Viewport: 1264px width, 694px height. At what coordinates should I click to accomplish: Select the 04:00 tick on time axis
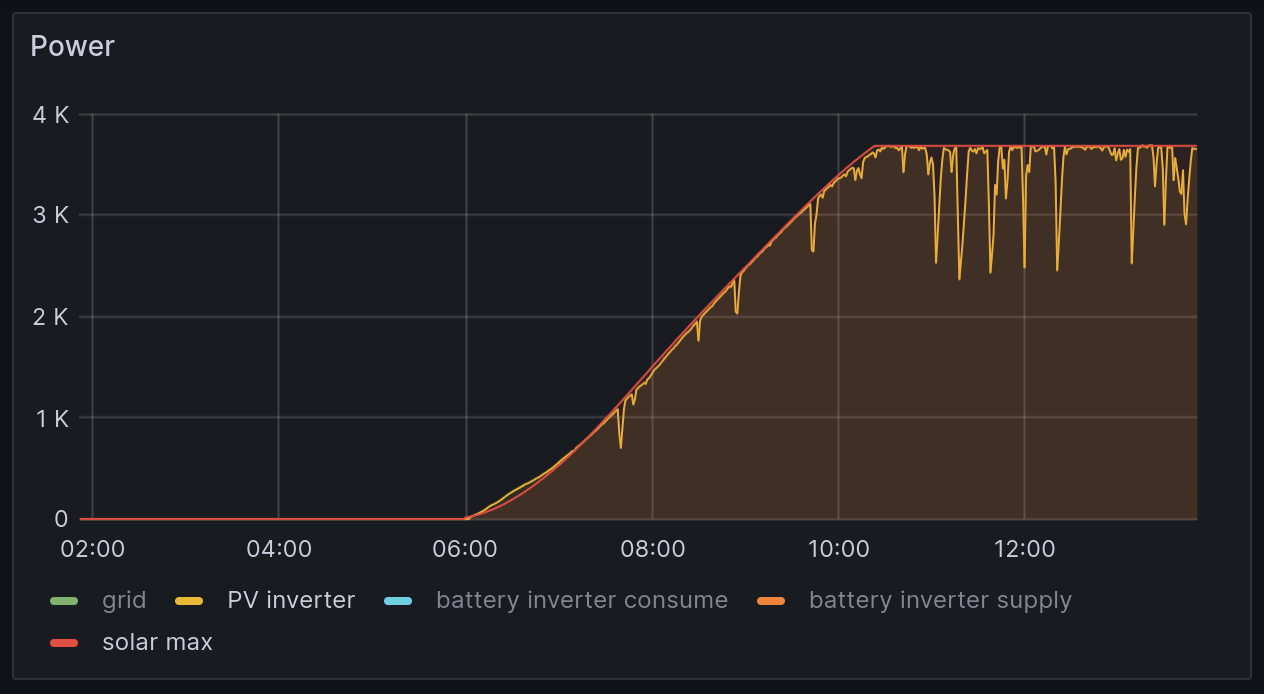[278, 549]
